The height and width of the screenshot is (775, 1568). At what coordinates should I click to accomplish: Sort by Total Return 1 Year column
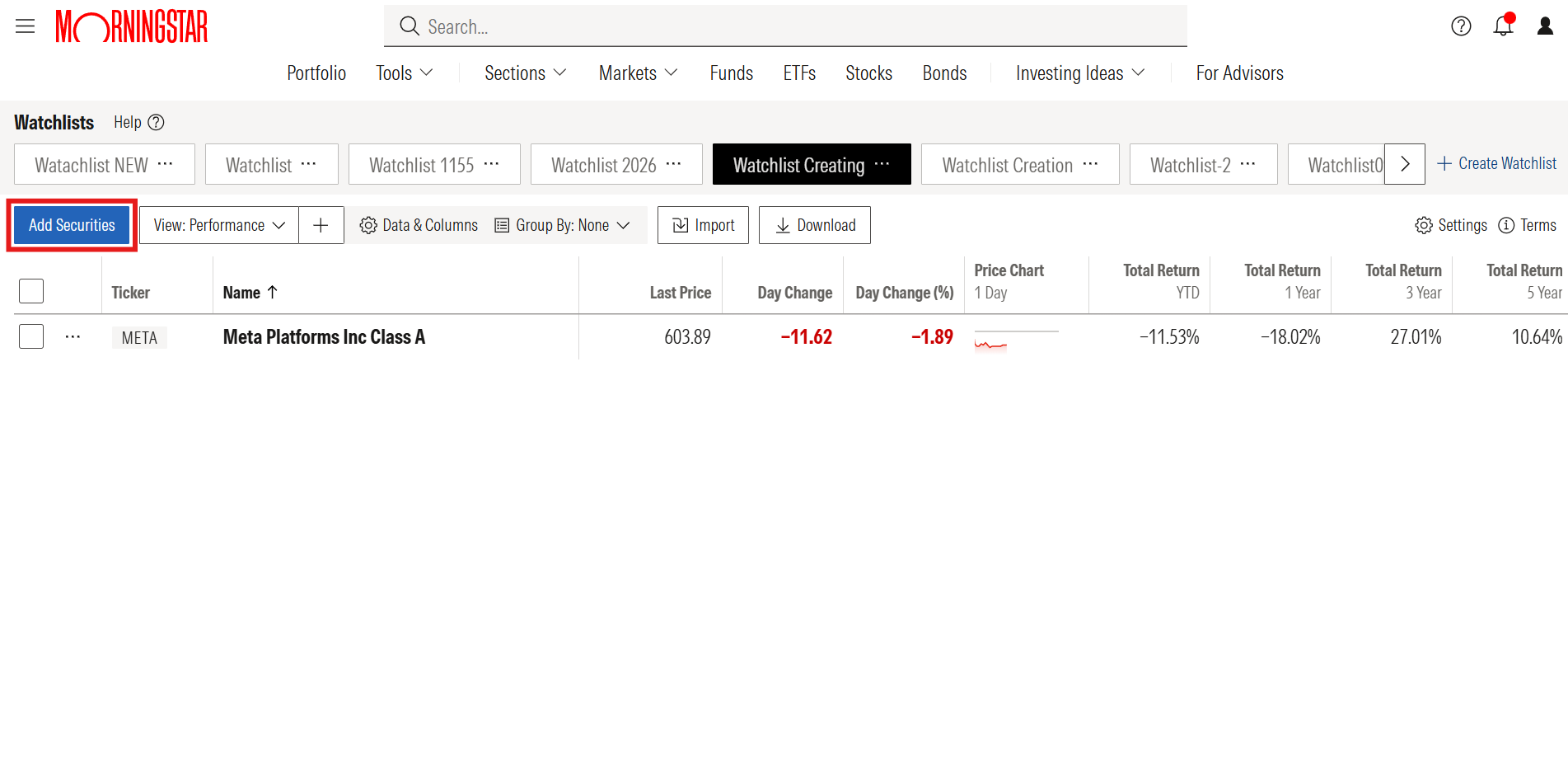tap(1282, 281)
